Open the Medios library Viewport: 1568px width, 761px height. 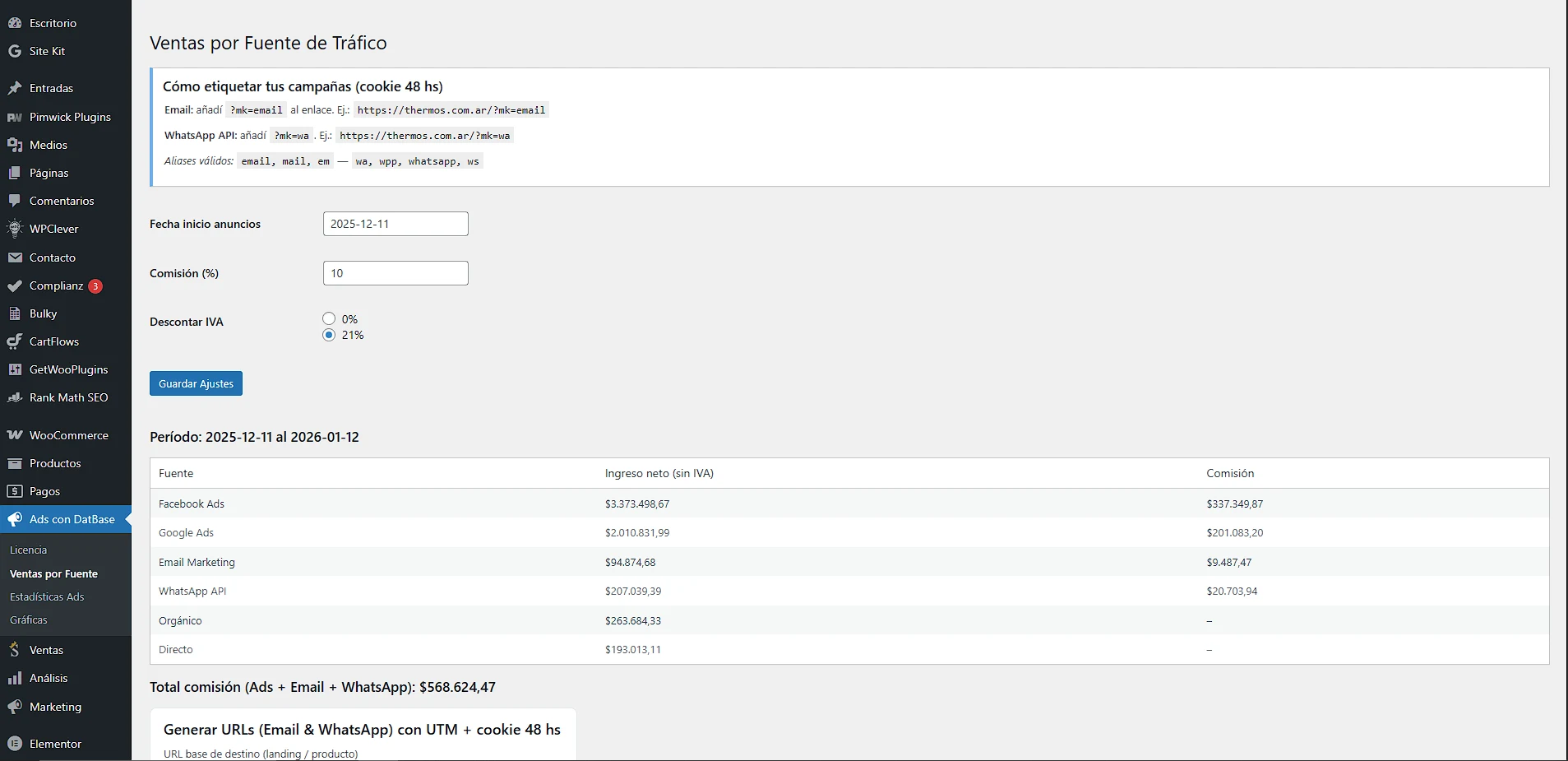point(49,144)
